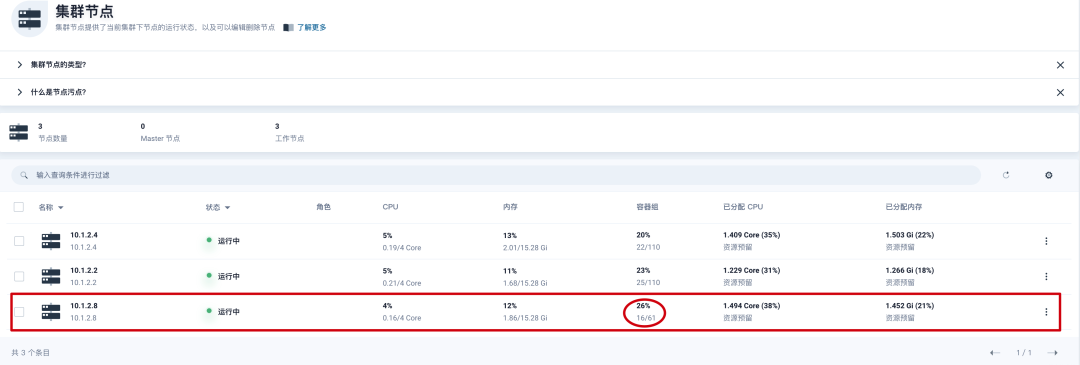Click the search magnifier icon
The height and width of the screenshot is (365, 1080).
coord(24,176)
